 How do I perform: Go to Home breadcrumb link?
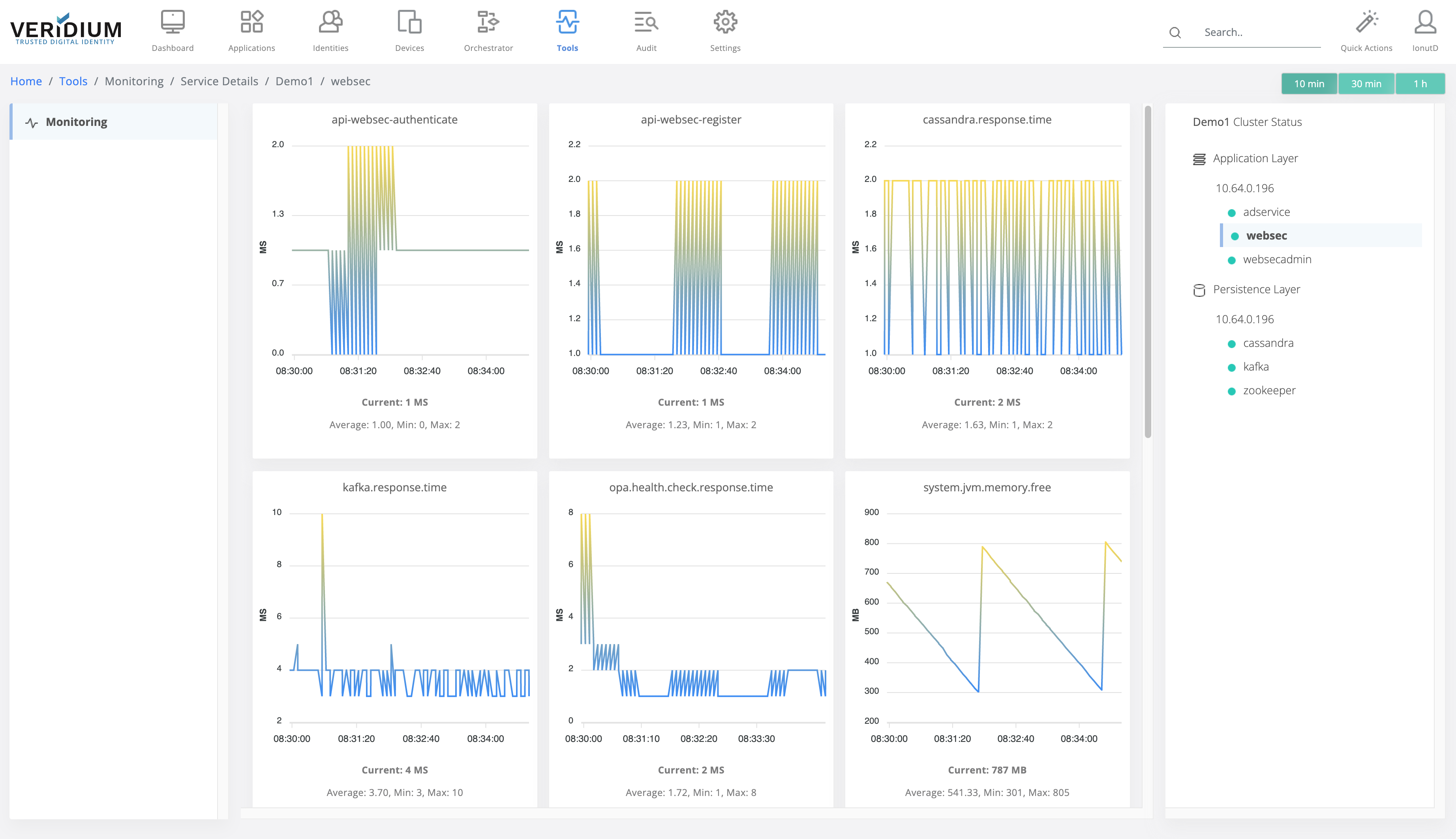tap(26, 81)
